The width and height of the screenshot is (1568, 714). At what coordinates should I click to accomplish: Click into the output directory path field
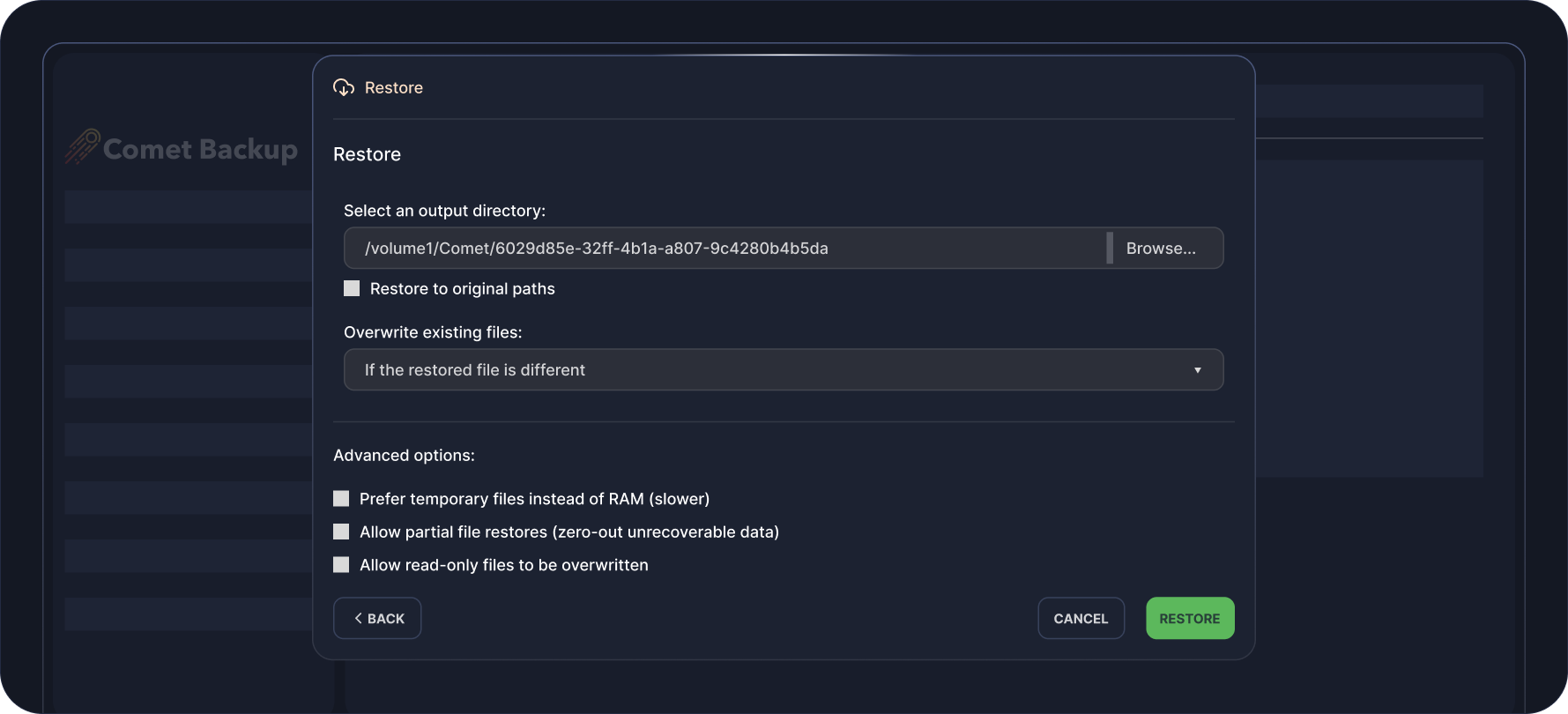click(723, 249)
